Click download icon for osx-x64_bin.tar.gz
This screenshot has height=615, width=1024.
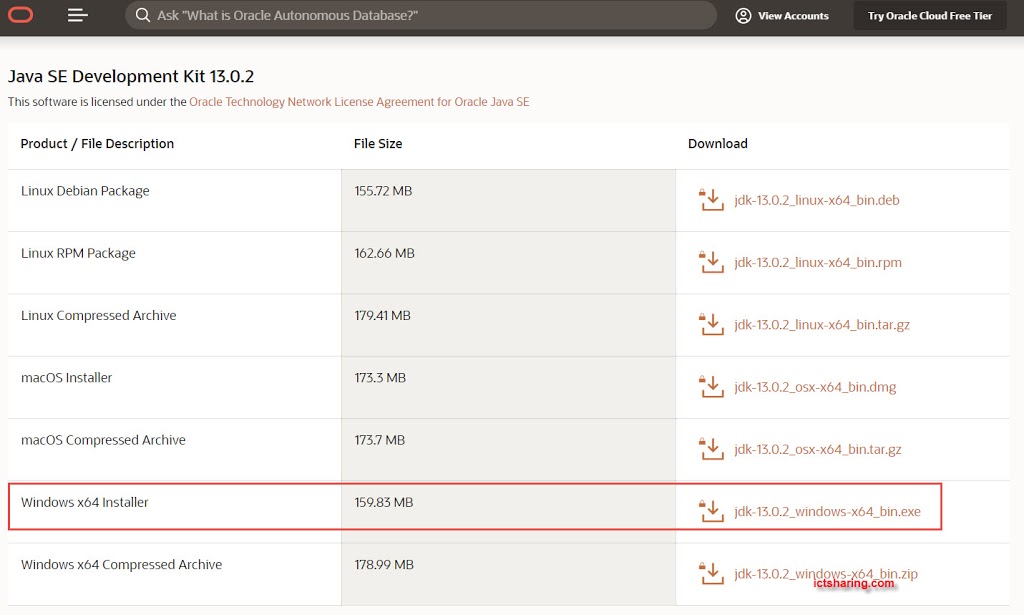pos(711,449)
